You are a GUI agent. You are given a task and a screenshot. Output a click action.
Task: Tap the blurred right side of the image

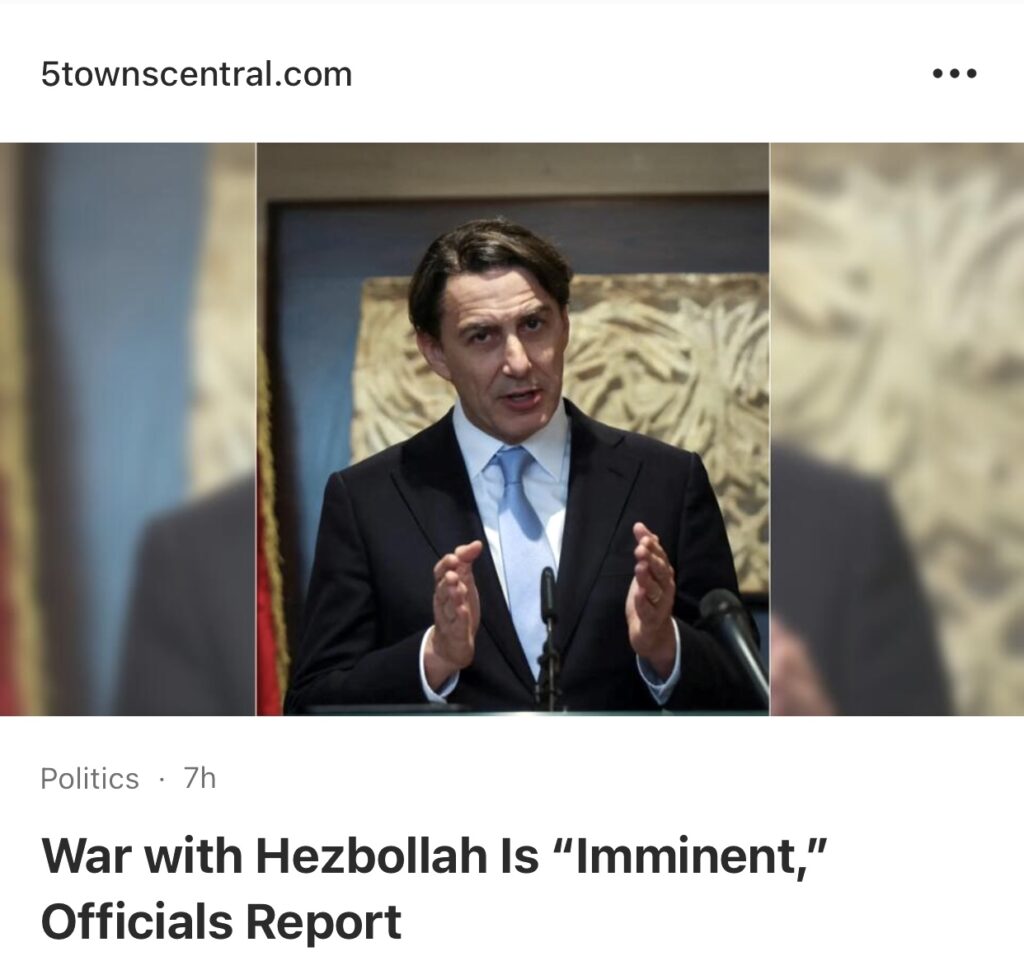click(897, 429)
